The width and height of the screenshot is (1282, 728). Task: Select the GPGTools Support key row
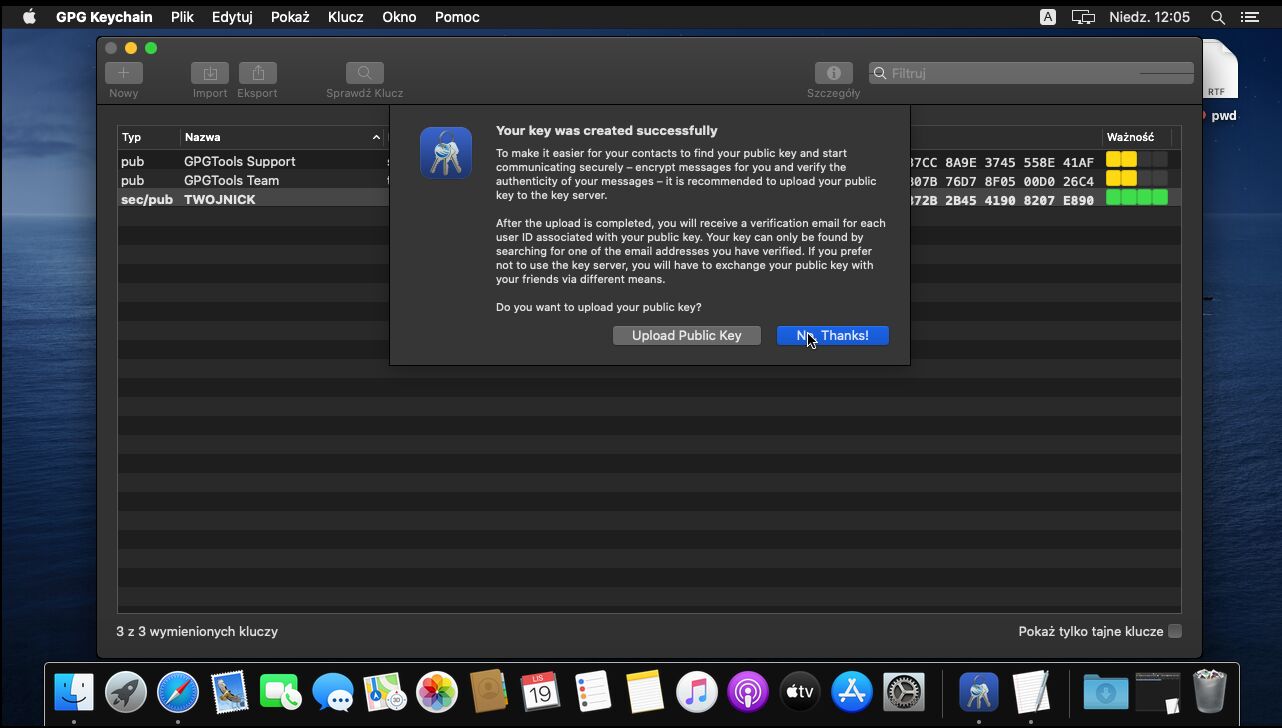(240, 161)
